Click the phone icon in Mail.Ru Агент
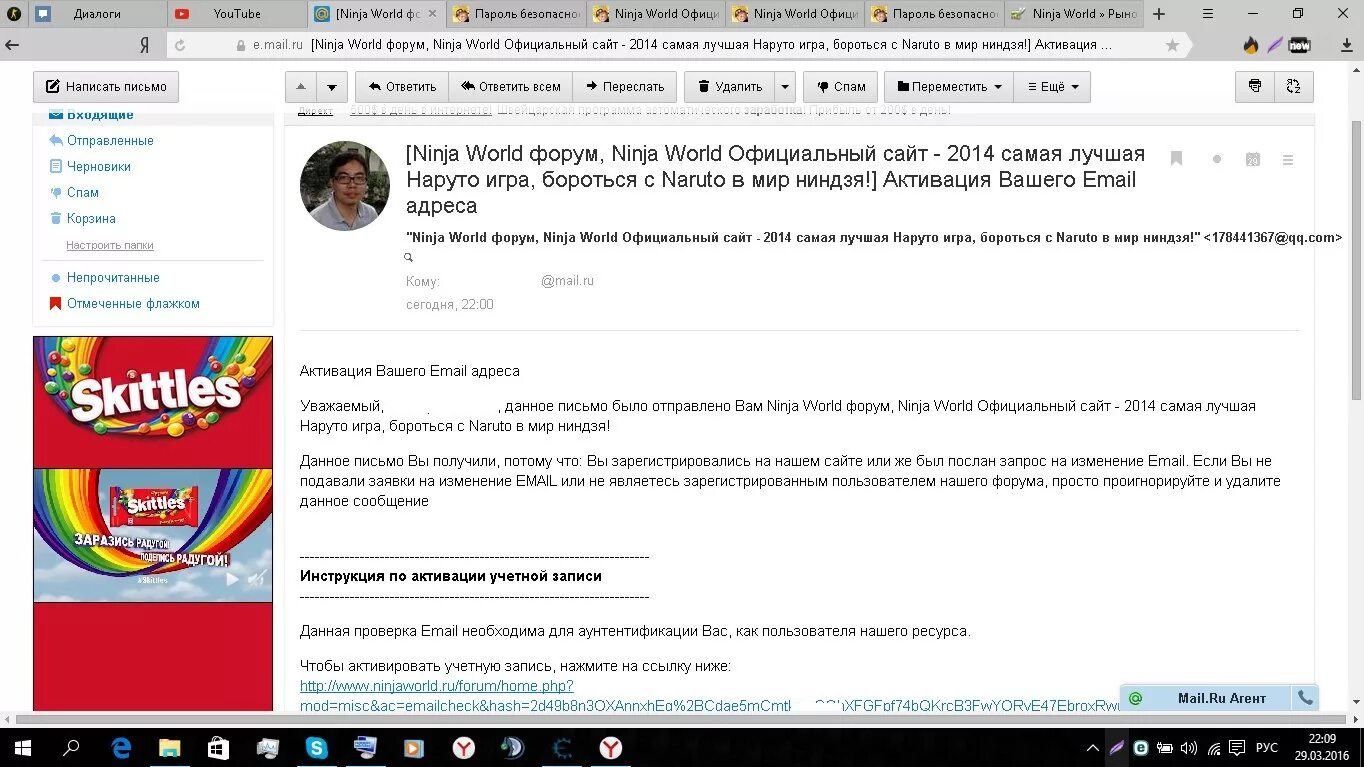 1305,698
